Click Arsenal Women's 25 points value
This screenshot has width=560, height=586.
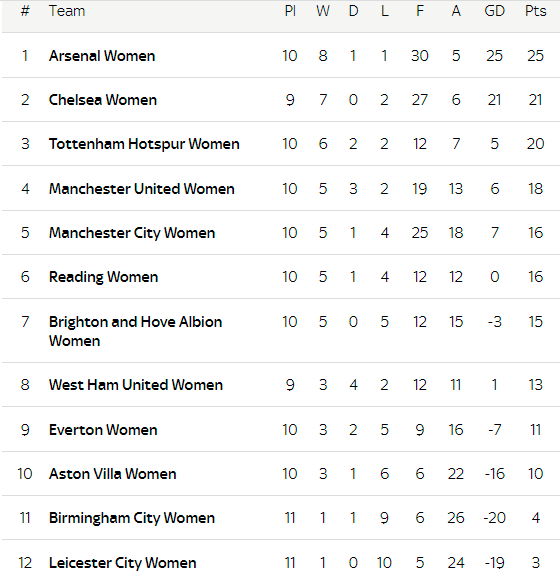535,56
